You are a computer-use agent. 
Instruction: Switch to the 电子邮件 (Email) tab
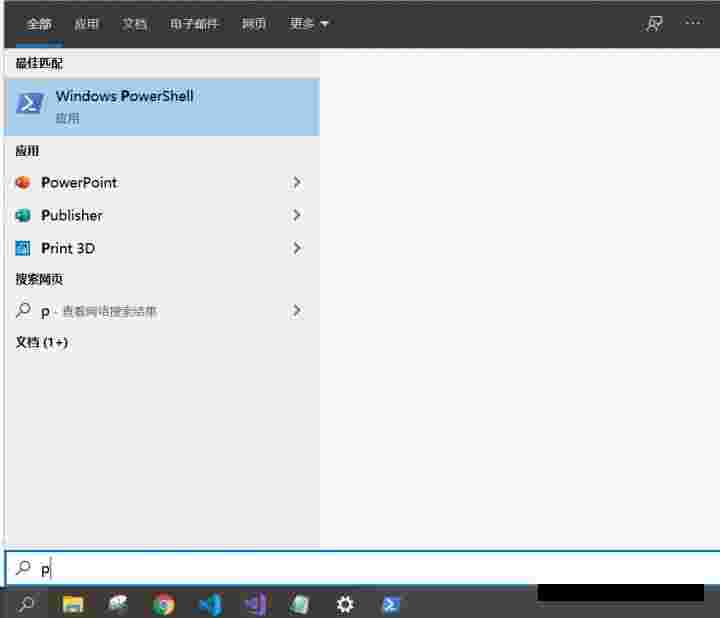click(x=194, y=23)
